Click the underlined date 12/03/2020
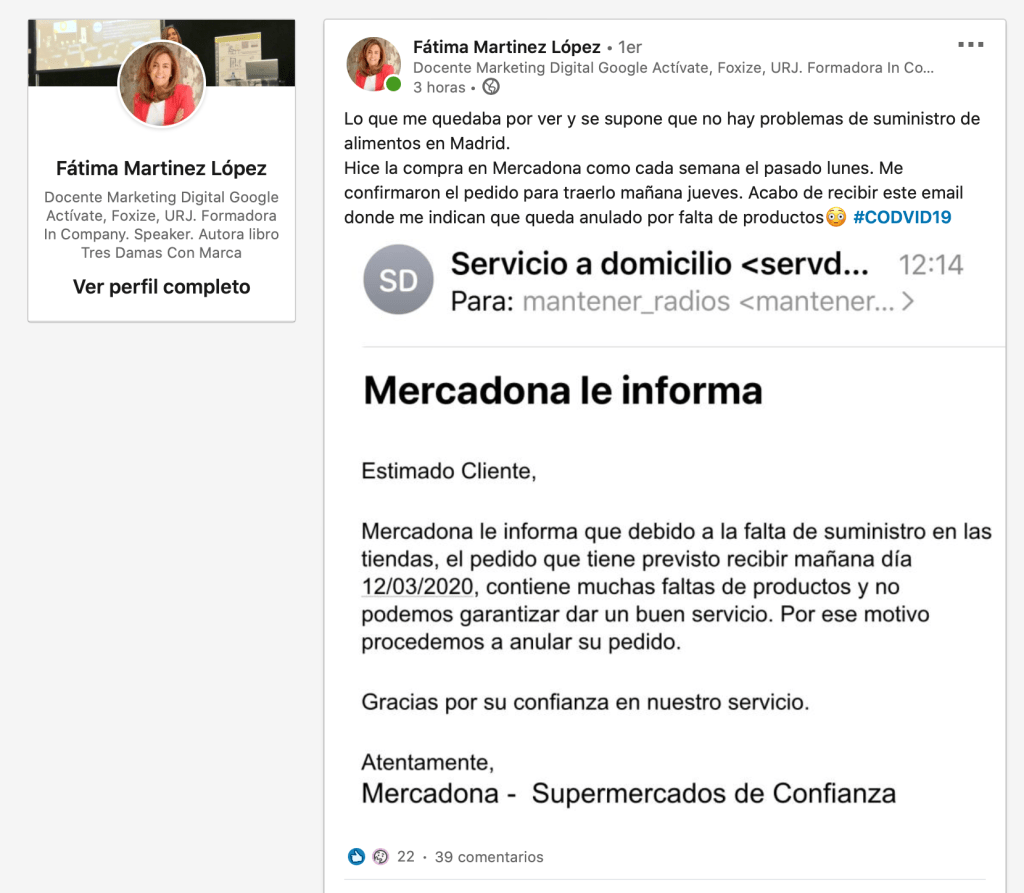Screen dimensions: 1024x893 417,587
